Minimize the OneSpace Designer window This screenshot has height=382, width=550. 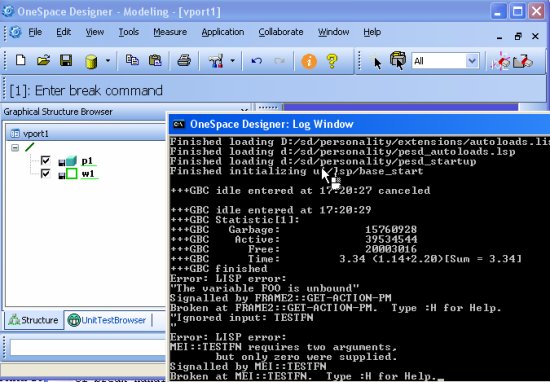(x=498, y=12)
